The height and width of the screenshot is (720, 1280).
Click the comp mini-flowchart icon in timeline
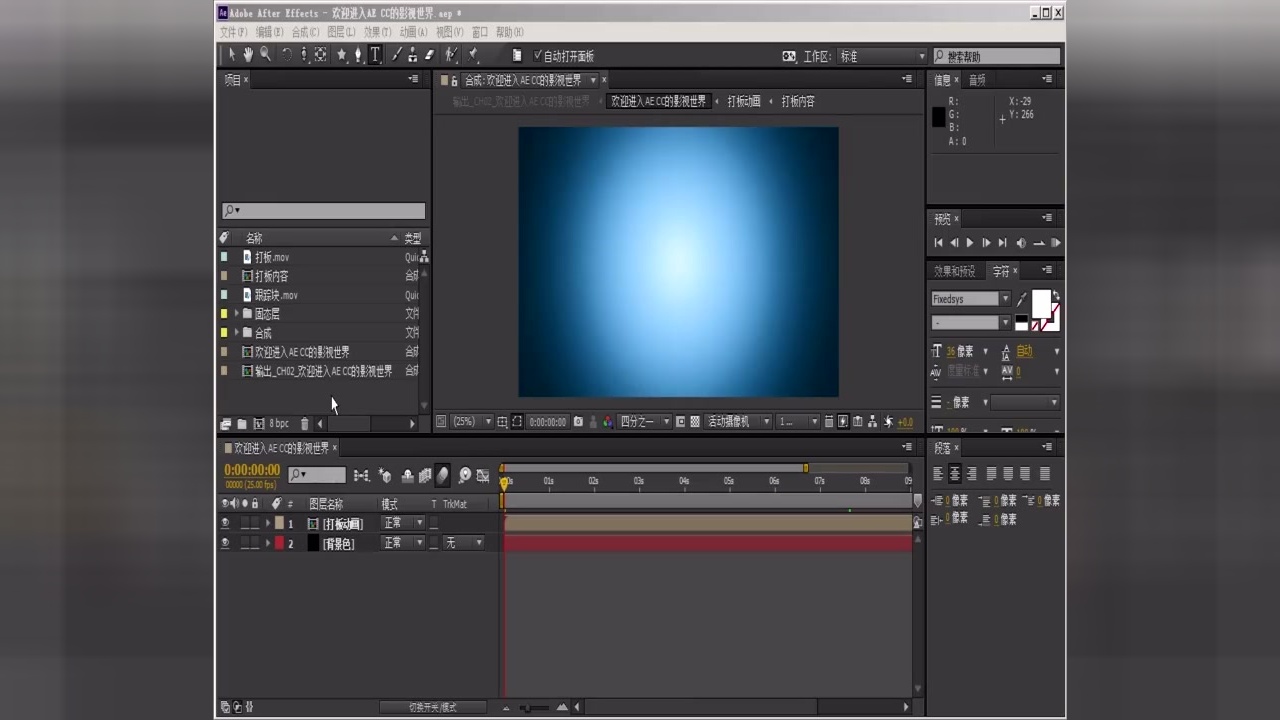pyautogui.click(x=361, y=476)
